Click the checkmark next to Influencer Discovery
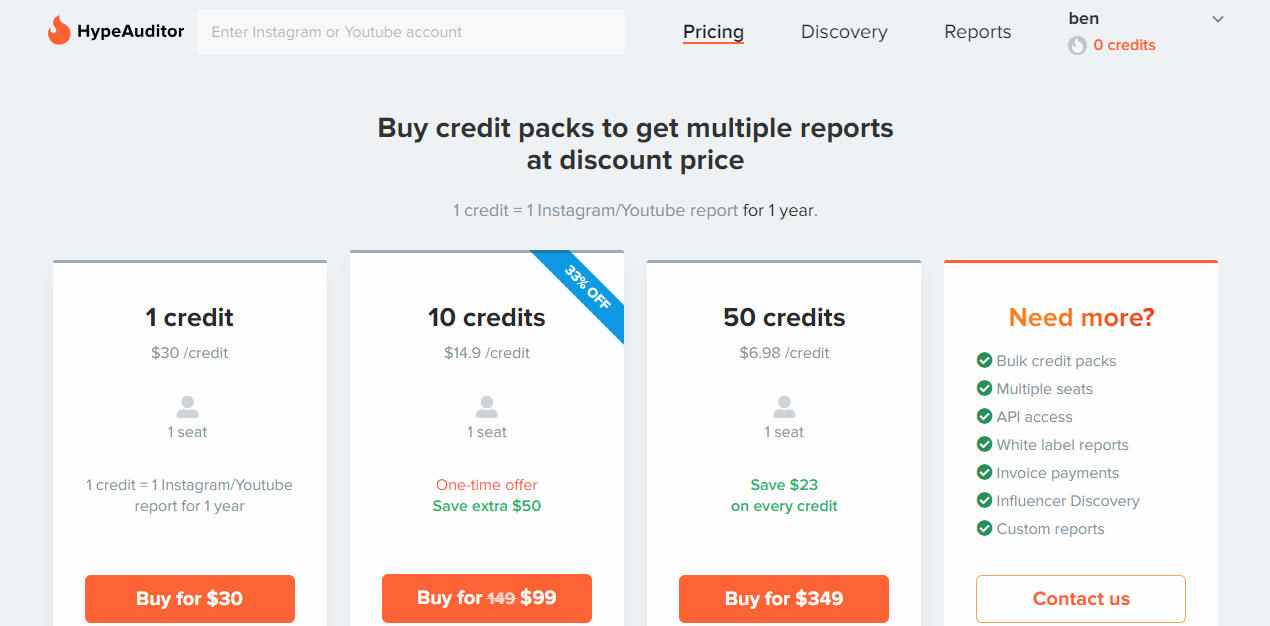This screenshot has height=626, width=1270. 984,500
